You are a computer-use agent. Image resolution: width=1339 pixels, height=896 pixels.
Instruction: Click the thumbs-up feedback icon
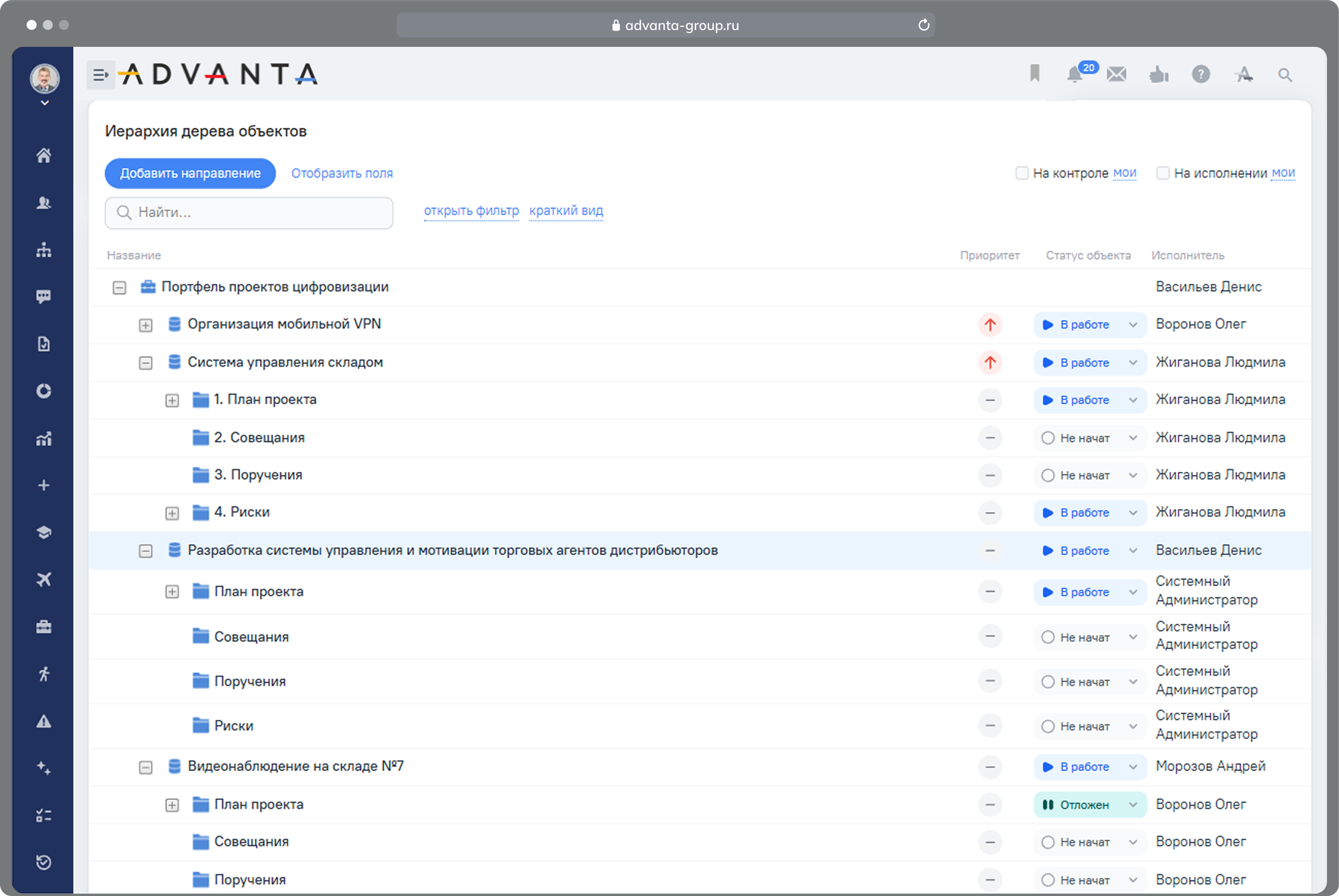pos(1159,74)
